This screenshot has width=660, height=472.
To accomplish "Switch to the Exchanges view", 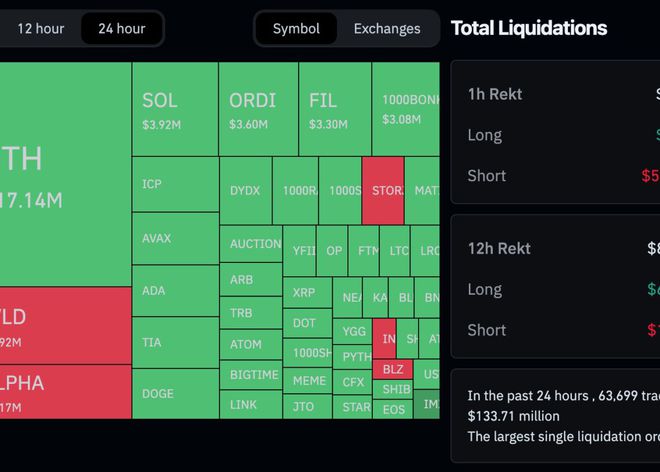I will click(387, 29).
